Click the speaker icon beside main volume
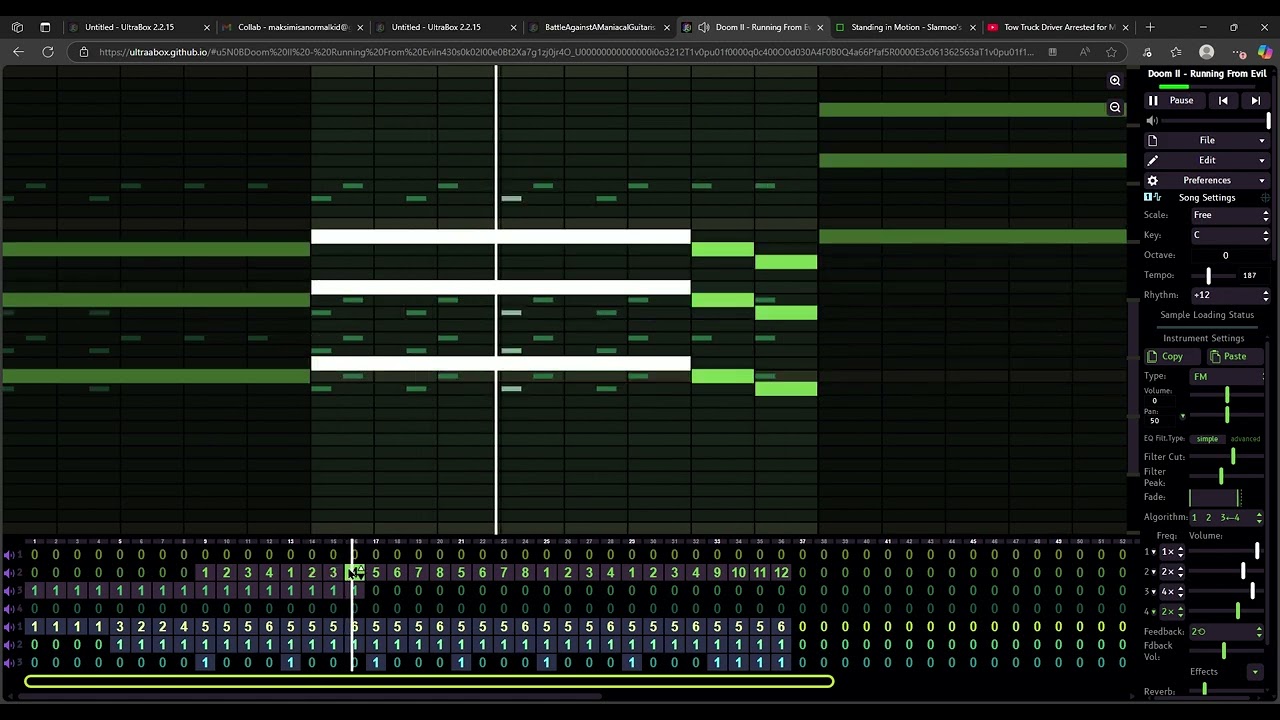 coord(1152,121)
